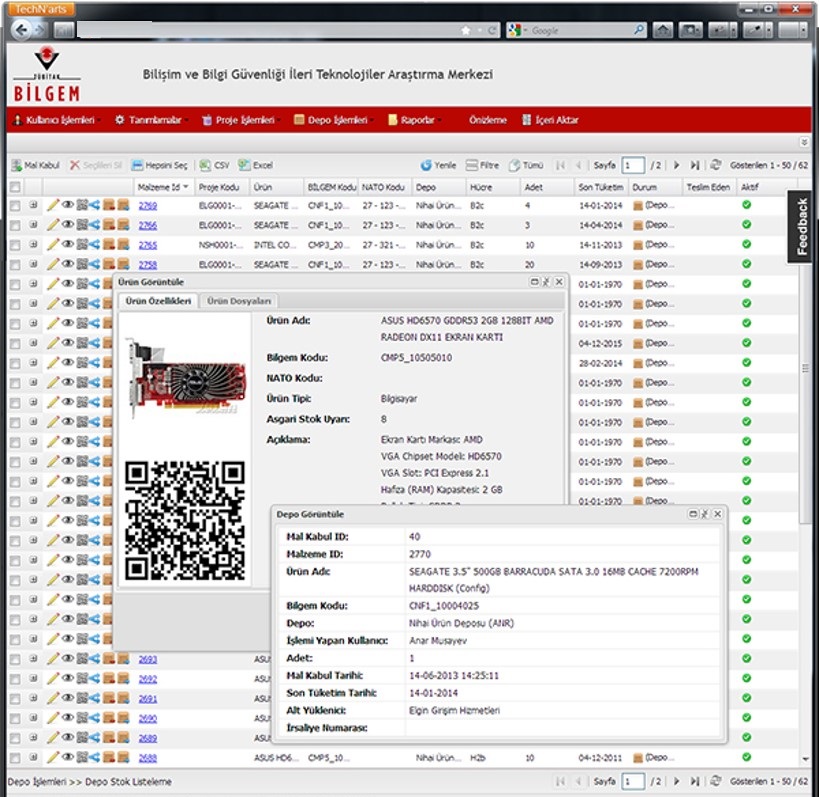The height and width of the screenshot is (797, 819).
Task: Check the checkbox for row 2766
Action: pyautogui.click(x=15, y=226)
